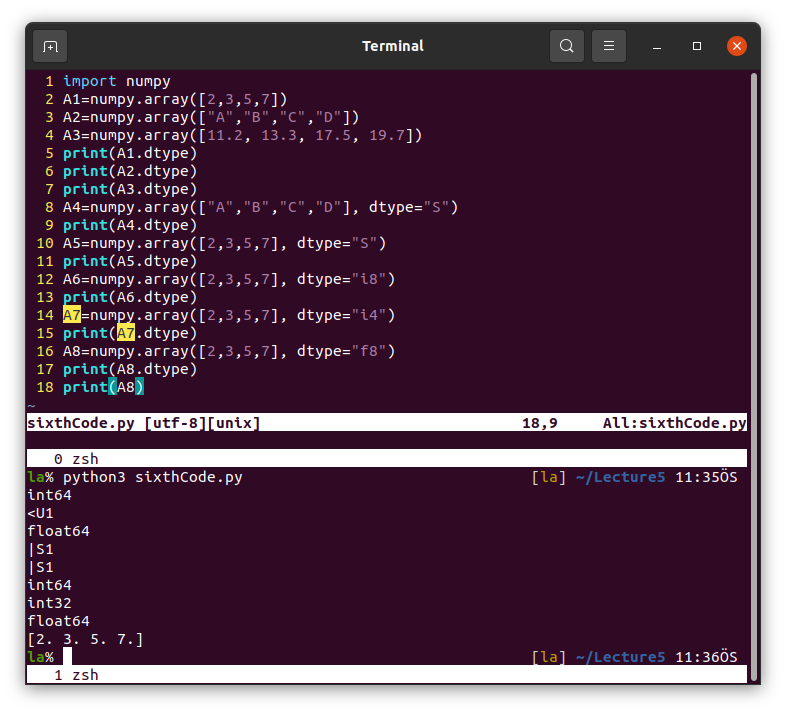Place cursor on the import numpy line
Screen dimensions: 786x713
click(x=117, y=81)
